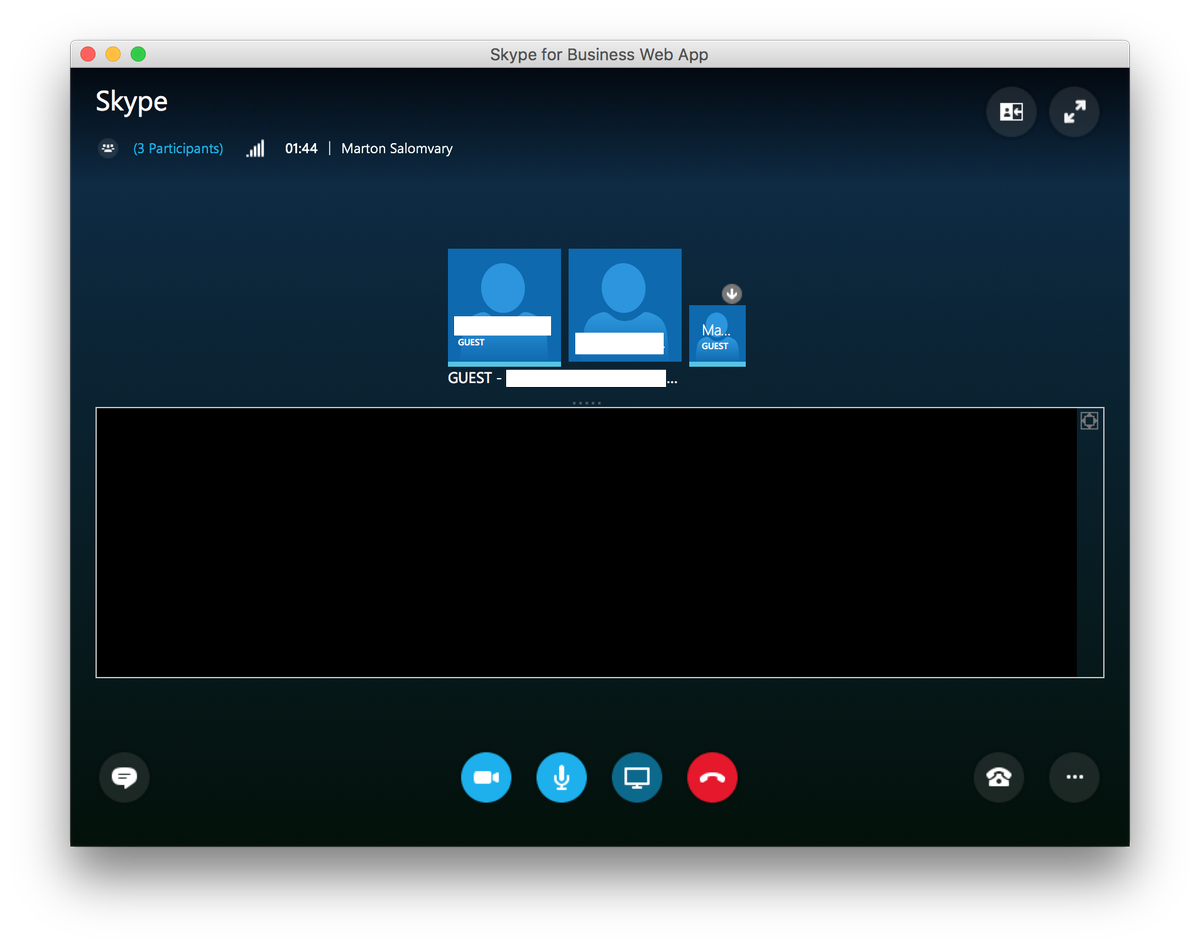Mute the microphone

pyautogui.click(x=561, y=777)
